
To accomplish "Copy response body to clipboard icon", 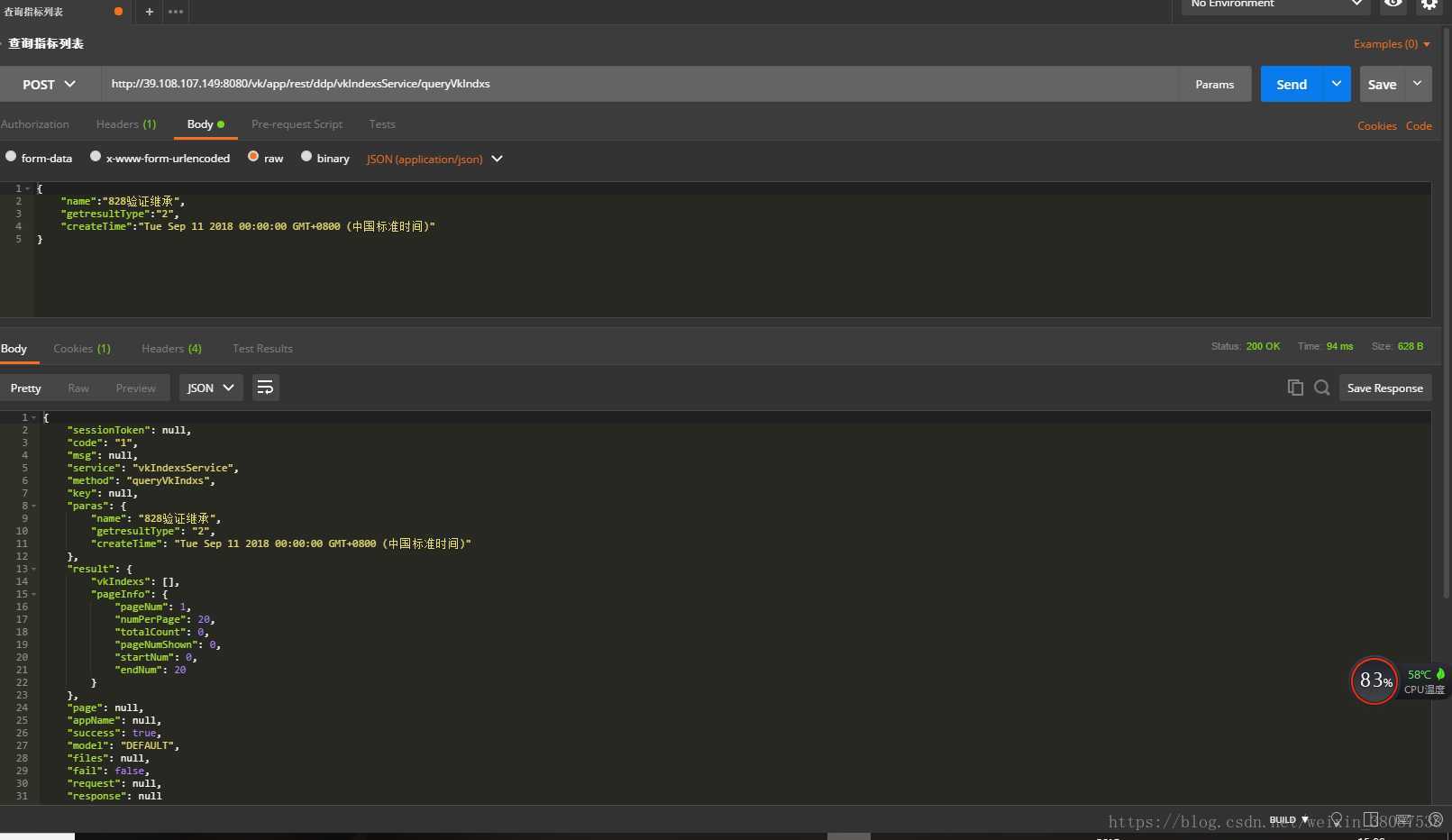I will point(1295,388).
